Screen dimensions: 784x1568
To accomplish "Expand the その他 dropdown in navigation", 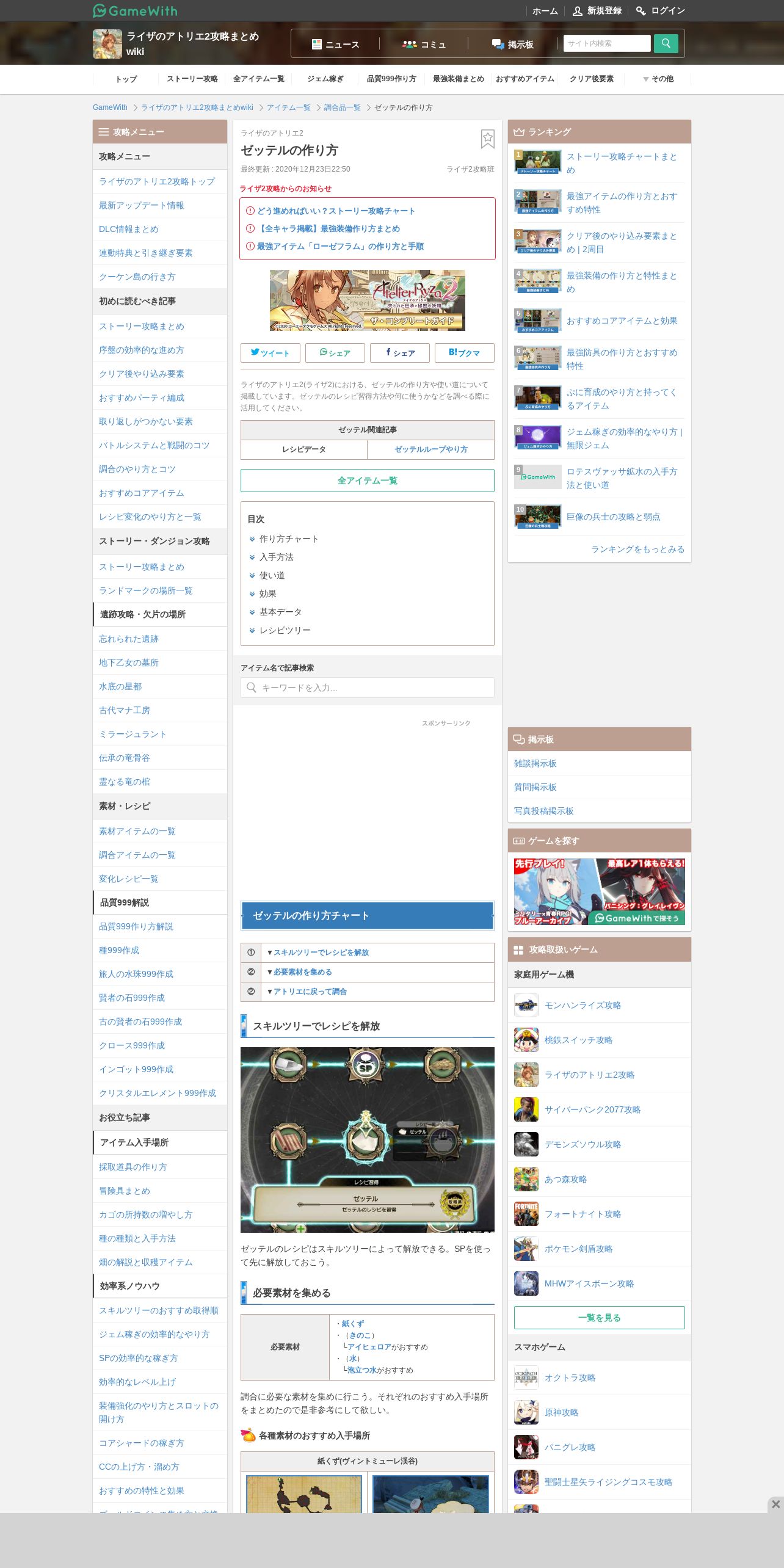I will coord(658,79).
